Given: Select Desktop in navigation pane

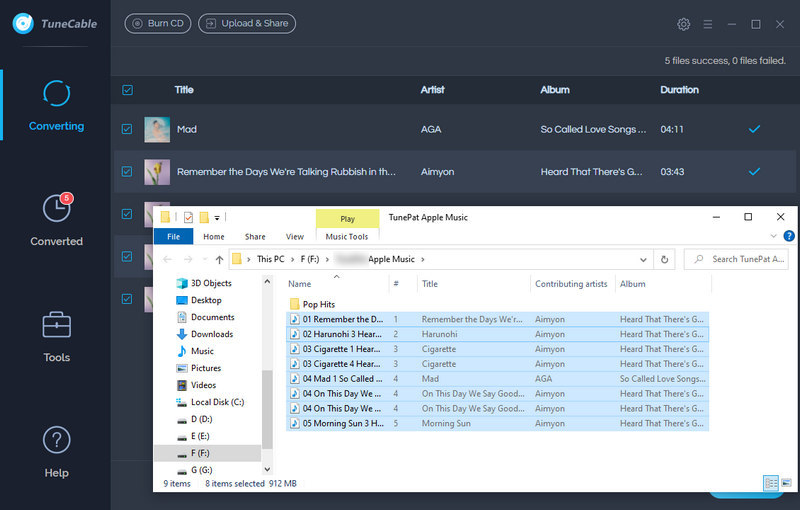Looking at the screenshot, I should [x=206, y=300].
